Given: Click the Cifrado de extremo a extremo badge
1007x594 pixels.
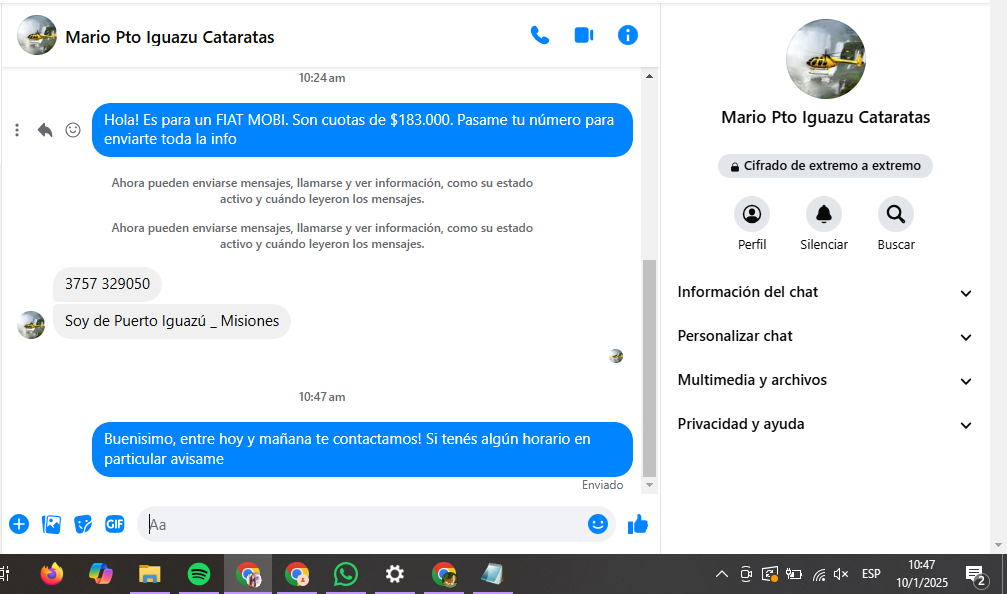Looking at the screenshot, I should coord(825,166).
